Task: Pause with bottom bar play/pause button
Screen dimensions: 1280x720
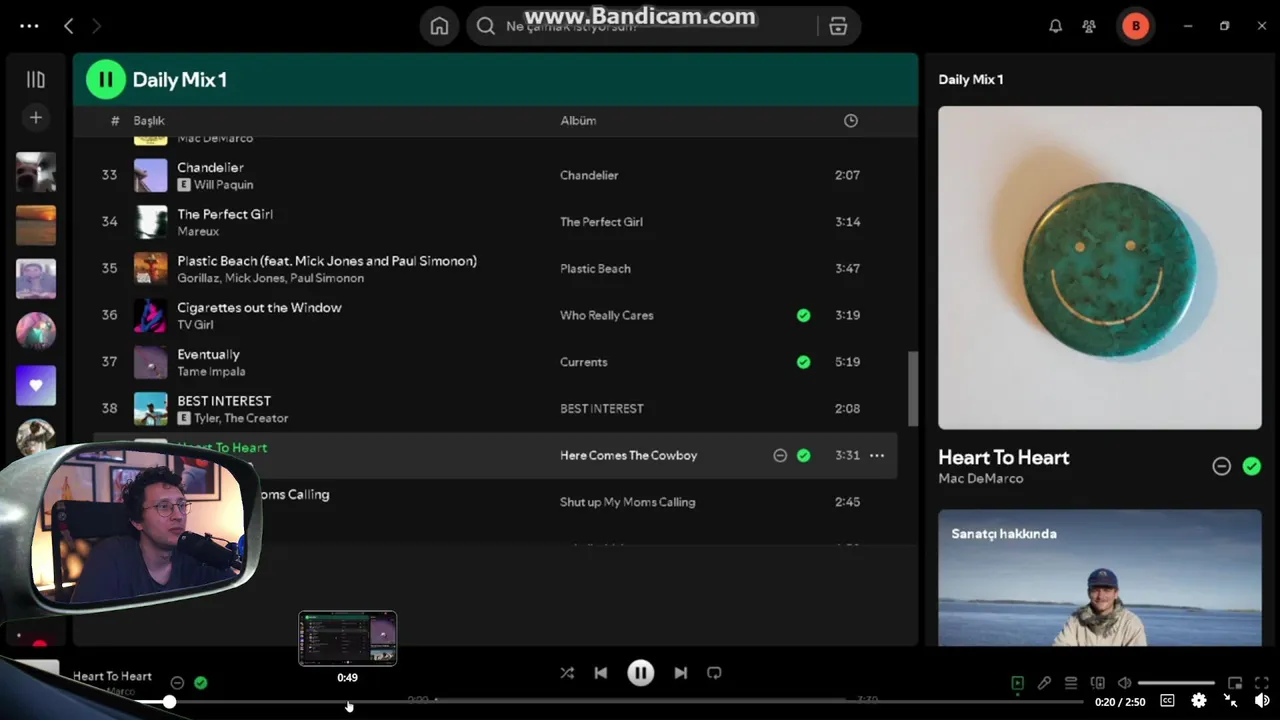Action: tap(641, 673)
